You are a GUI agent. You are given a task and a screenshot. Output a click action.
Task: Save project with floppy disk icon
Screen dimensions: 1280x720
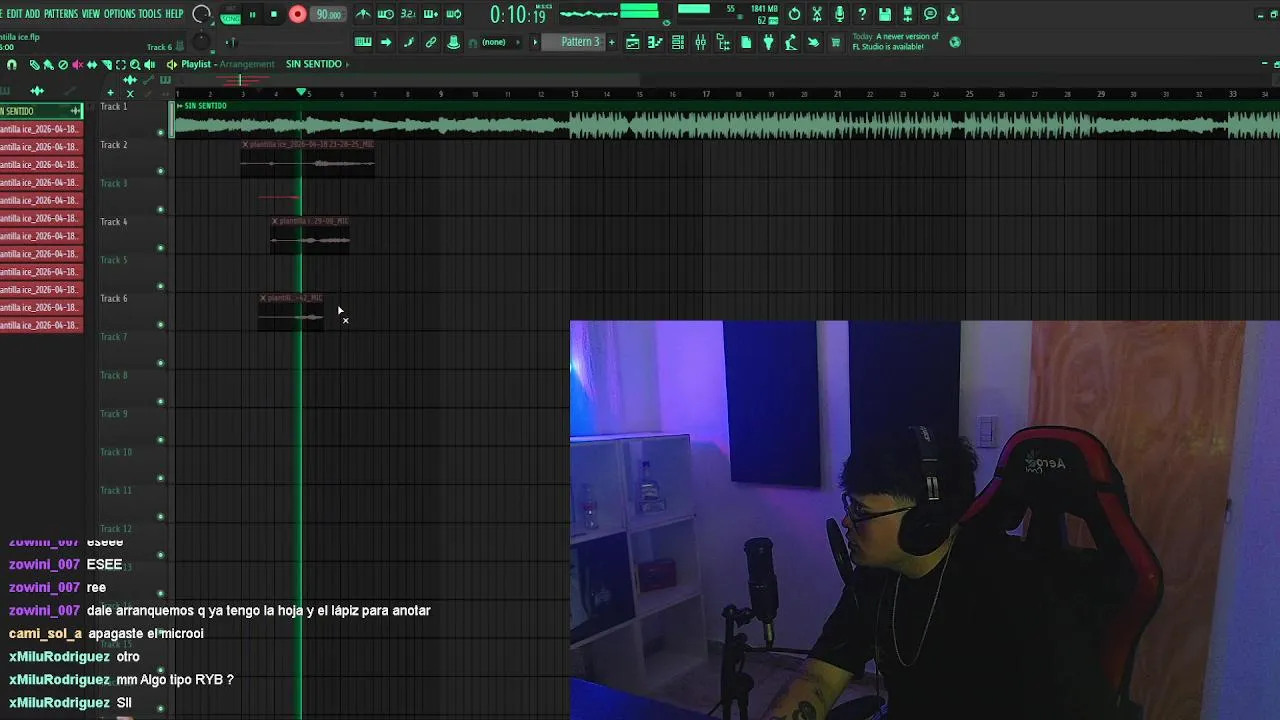885,14
